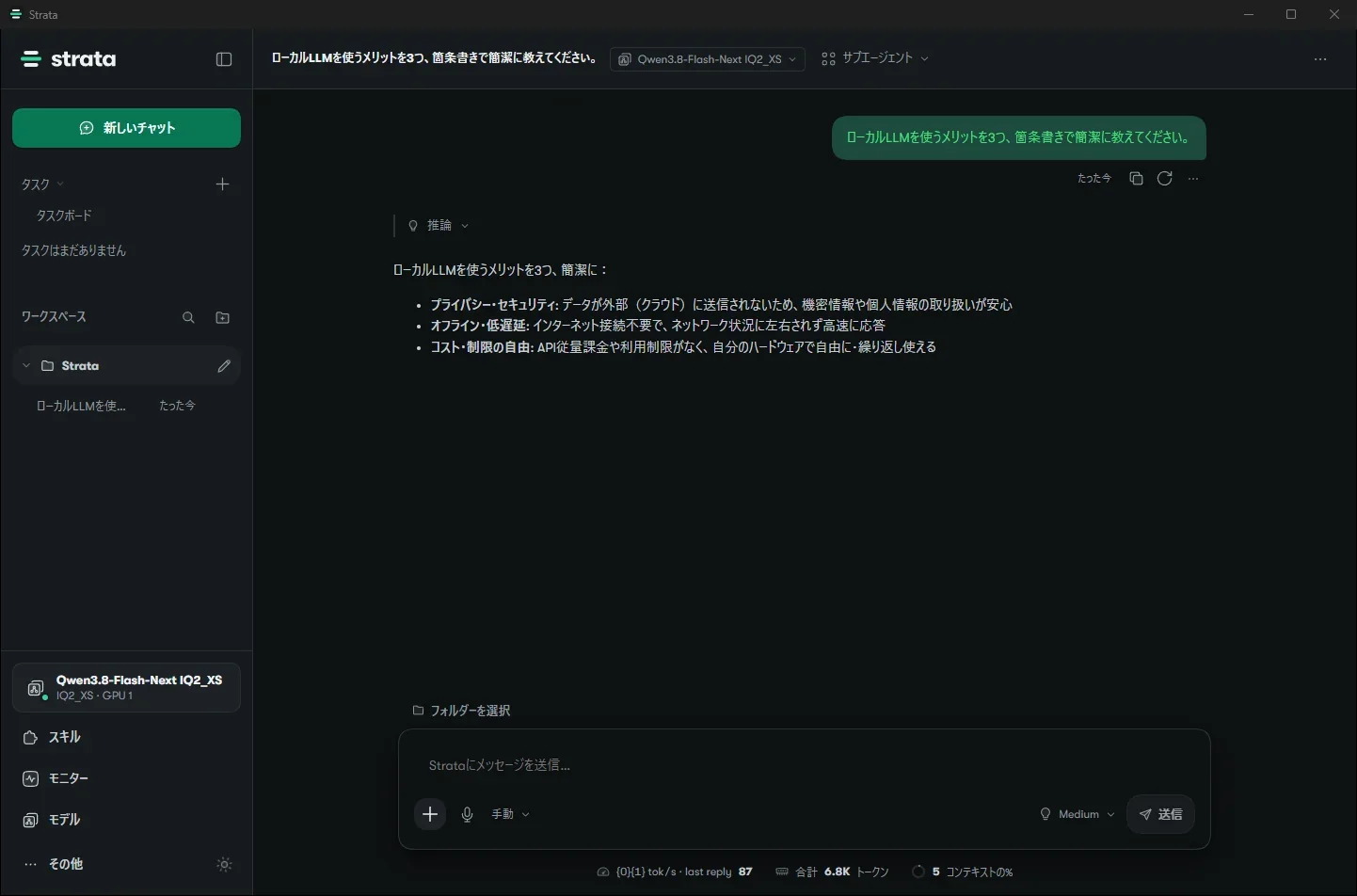Toggle the sidebar panel icon
Viewport: 1357px width, 896px height.
point(224,59)
